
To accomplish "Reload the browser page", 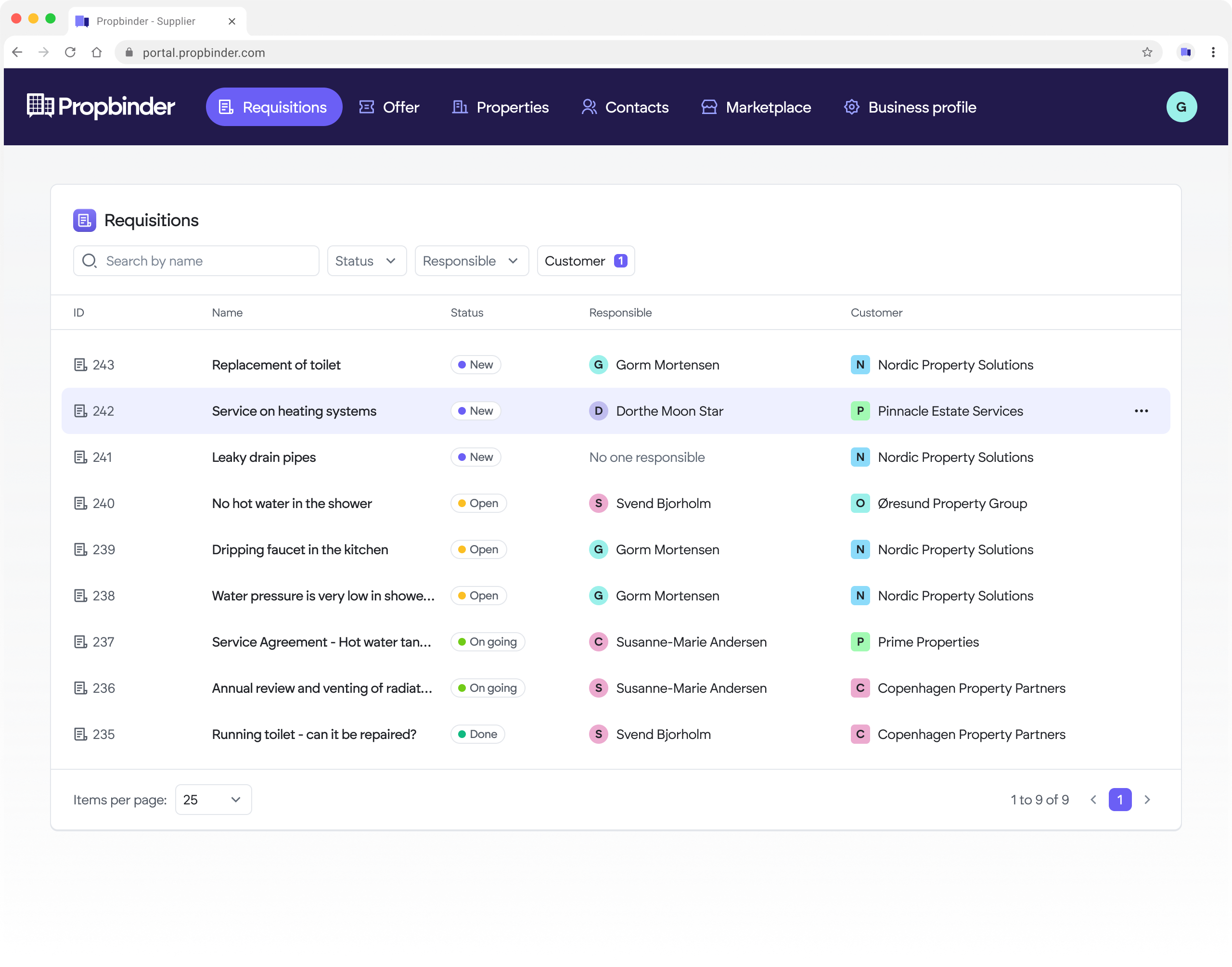I will click(70, 52).
